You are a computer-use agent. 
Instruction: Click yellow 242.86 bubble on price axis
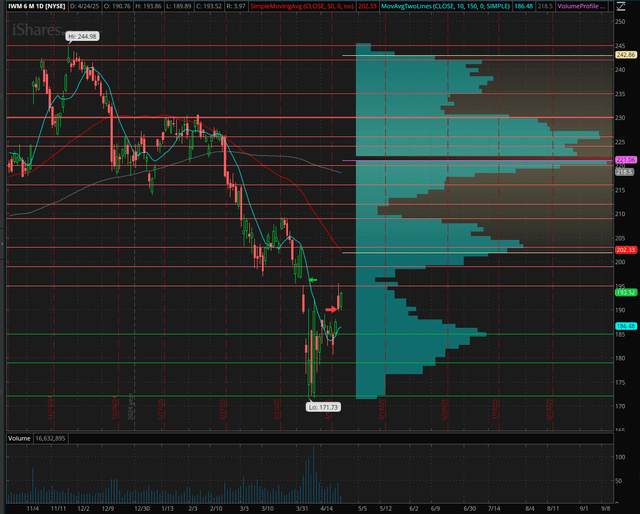pyautogui.click(x=626, y=55)
